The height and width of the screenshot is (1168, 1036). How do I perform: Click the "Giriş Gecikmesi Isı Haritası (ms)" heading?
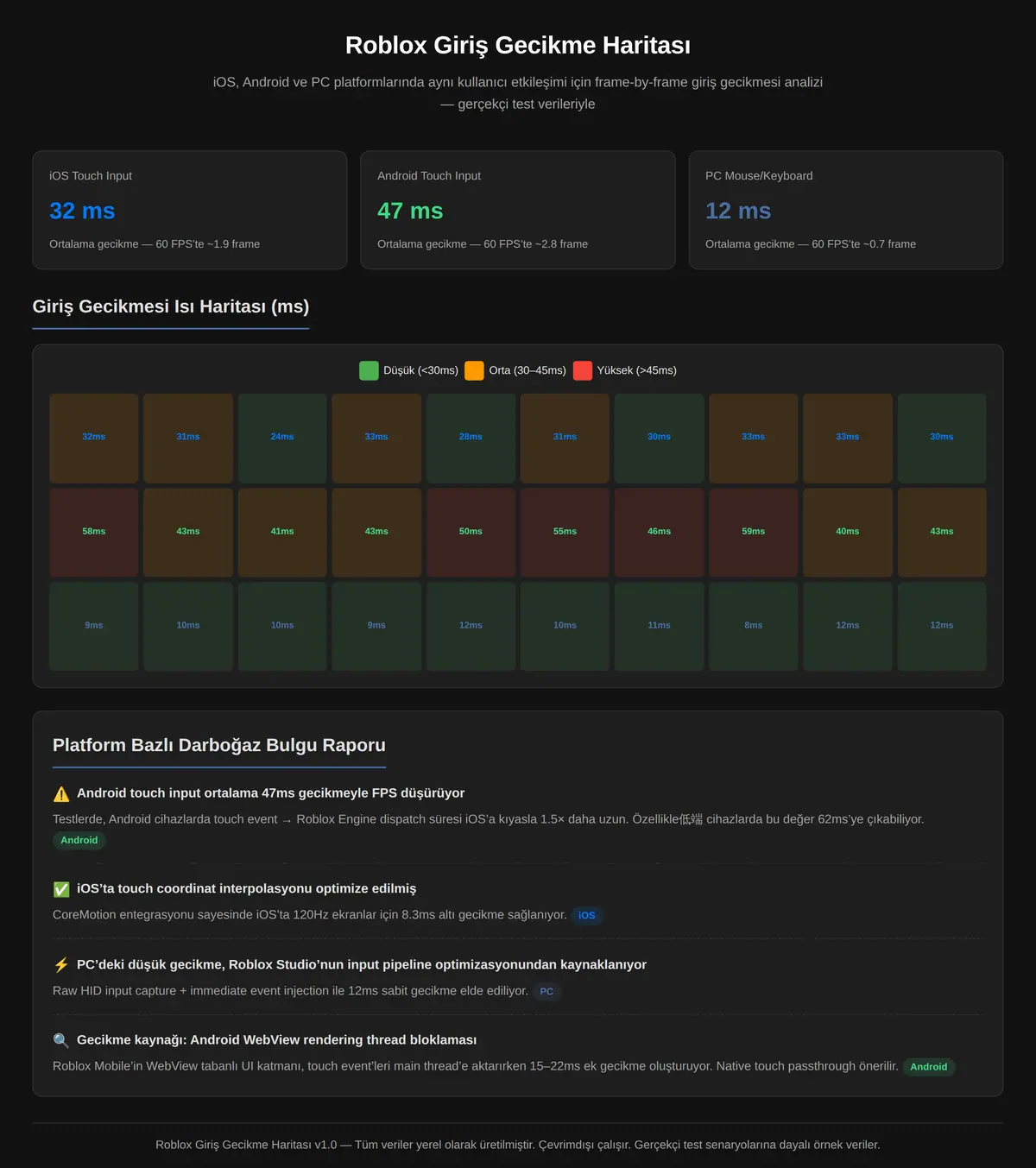[x=171, y=306]
